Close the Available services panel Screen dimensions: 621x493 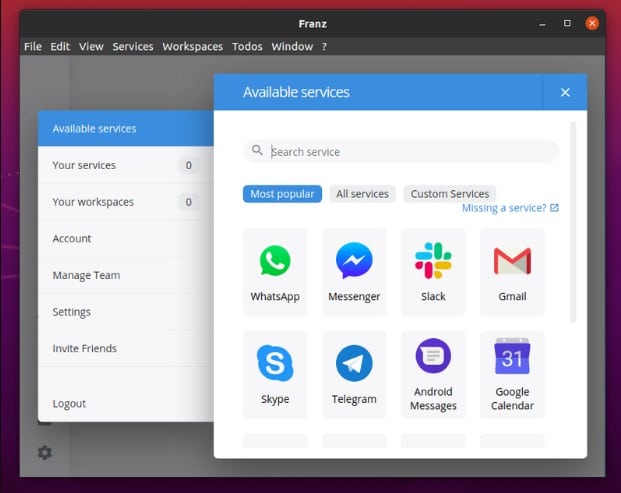click(565, 92)
